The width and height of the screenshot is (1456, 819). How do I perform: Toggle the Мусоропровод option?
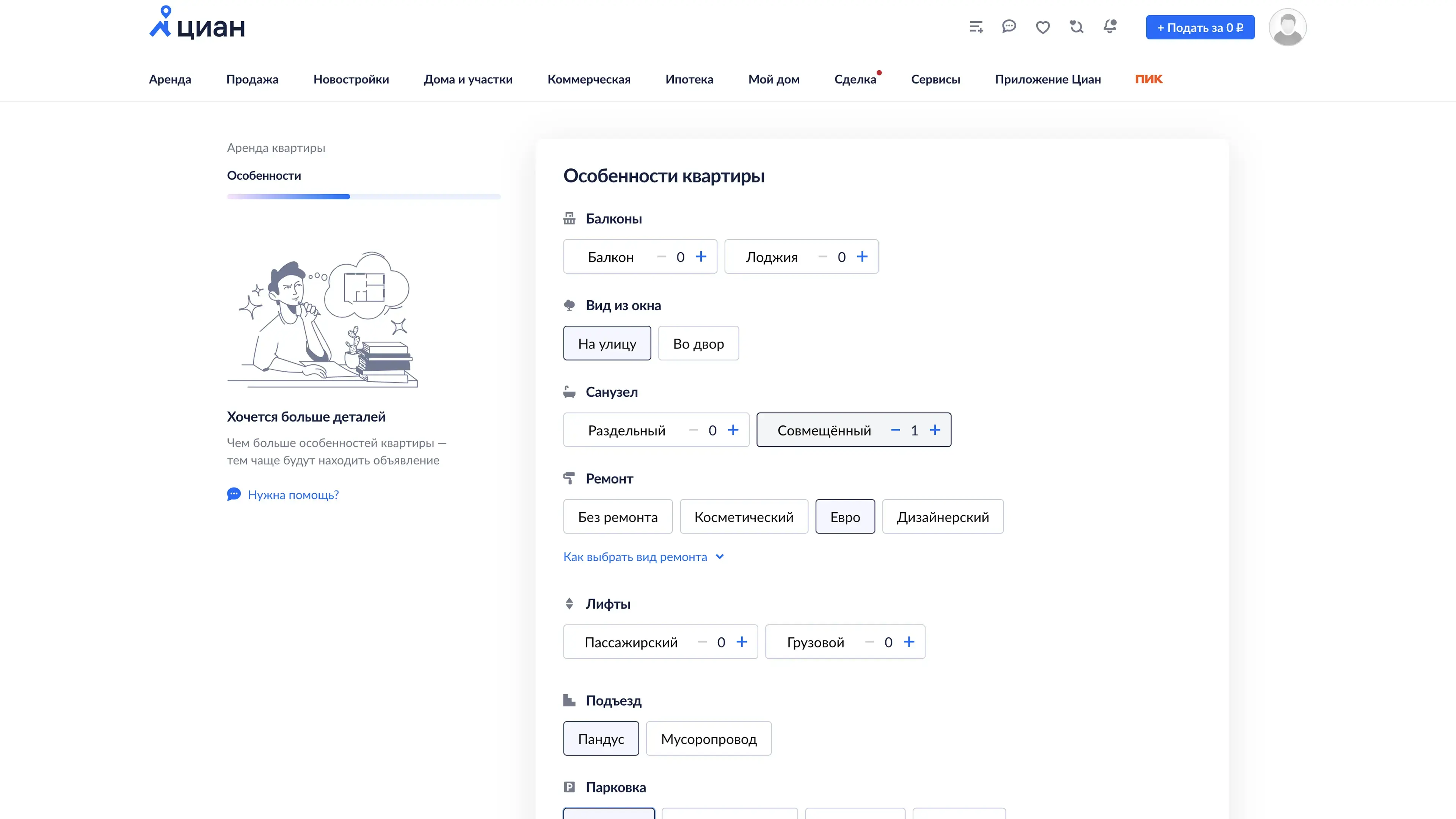pos(708,739)
